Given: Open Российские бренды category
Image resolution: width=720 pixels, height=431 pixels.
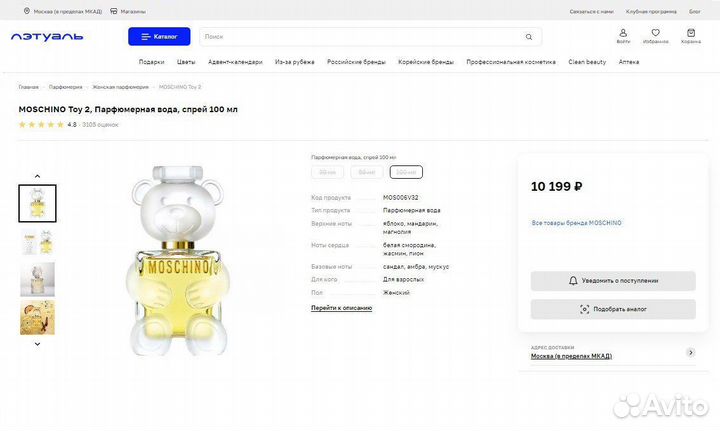Looking at the screenshot, I should (x=356, y=62).
